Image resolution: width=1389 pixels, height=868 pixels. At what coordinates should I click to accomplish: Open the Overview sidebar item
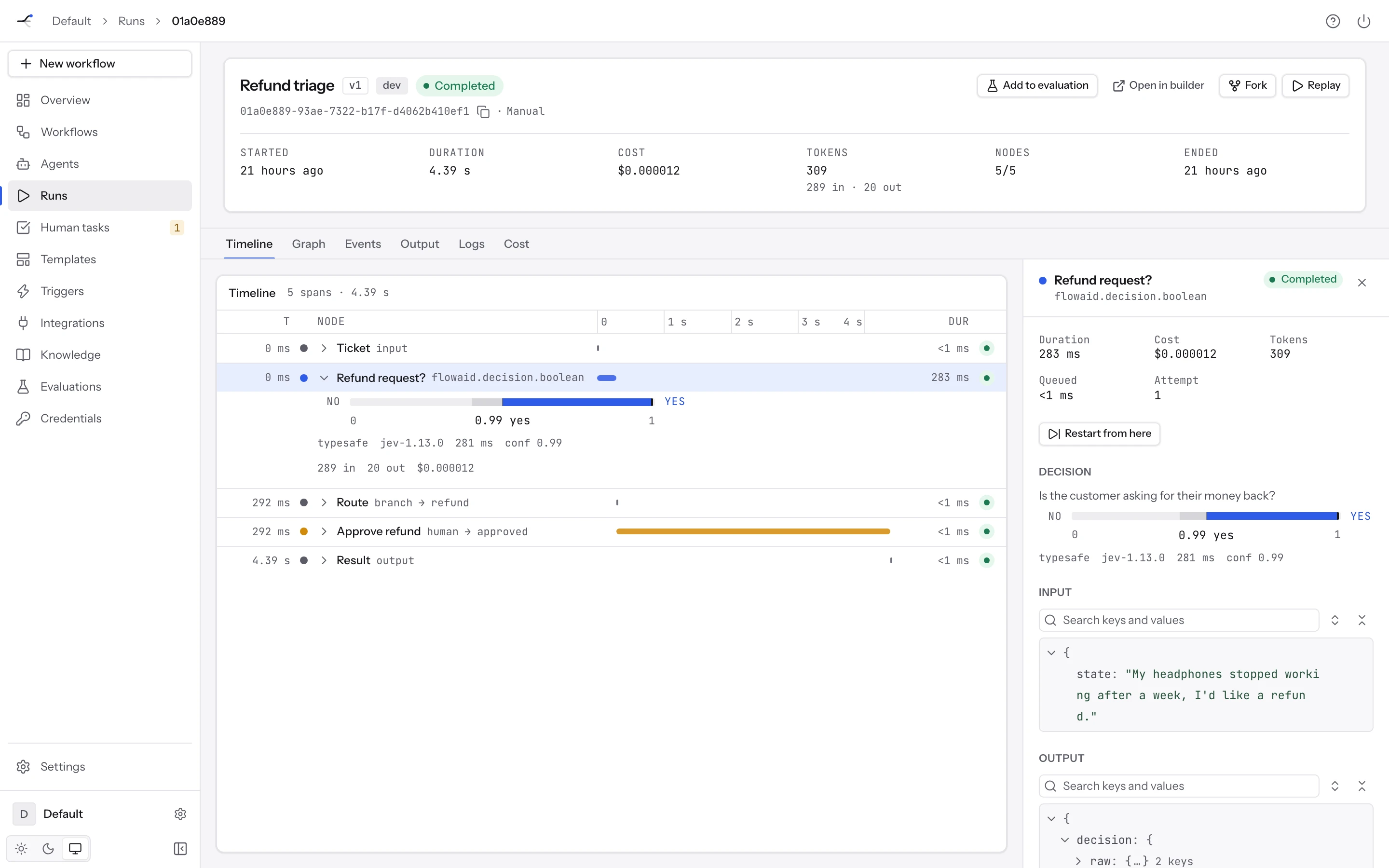pos(100,100)
